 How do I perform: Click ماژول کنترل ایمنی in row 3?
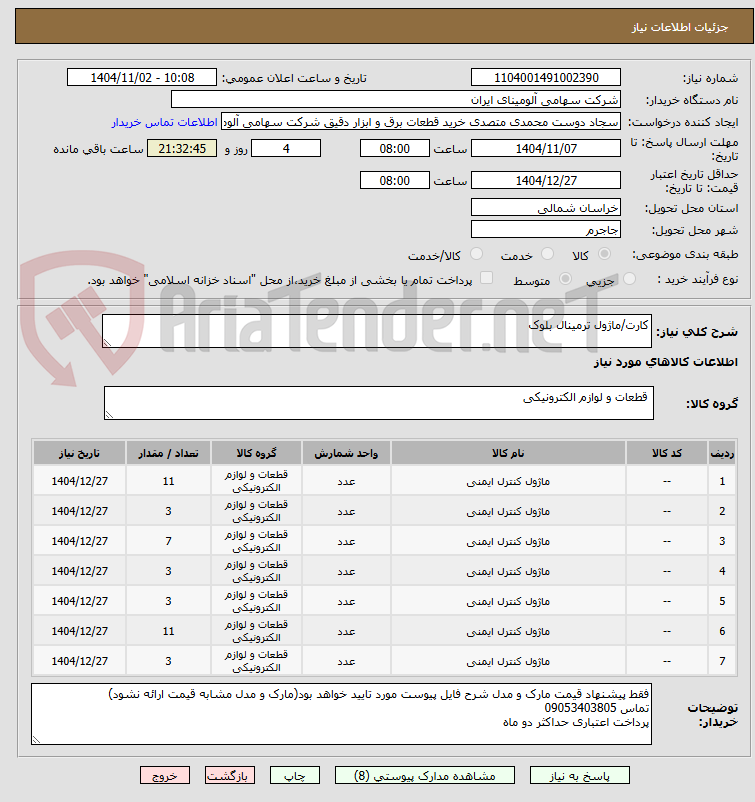click(508, 541)
